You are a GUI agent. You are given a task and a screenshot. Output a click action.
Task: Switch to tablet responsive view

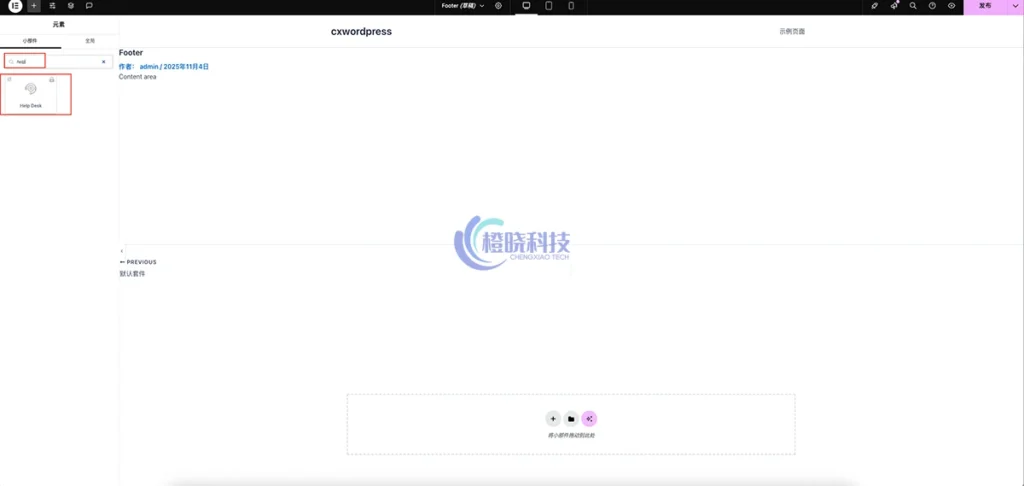click(x=549, y=6)
